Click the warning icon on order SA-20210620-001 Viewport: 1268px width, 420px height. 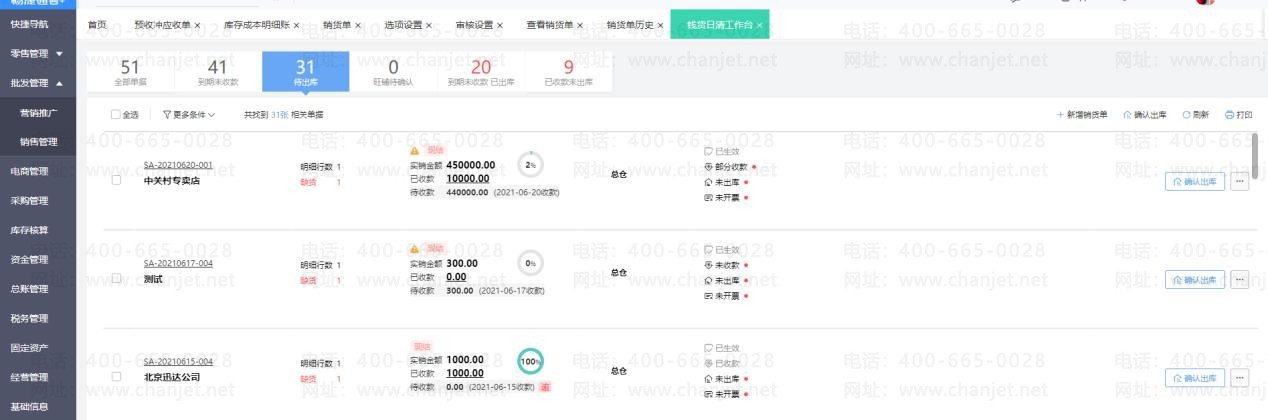coord(415,150)
